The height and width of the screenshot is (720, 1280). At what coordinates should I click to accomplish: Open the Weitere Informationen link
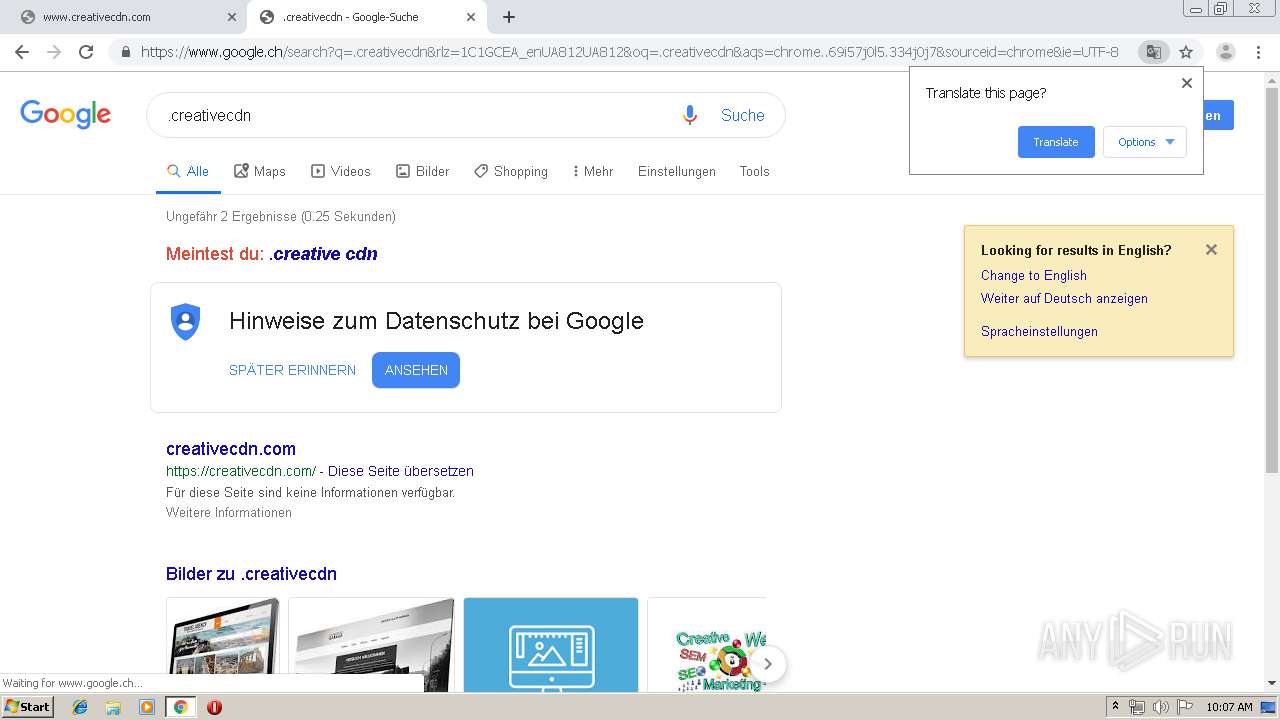(229, 512)
